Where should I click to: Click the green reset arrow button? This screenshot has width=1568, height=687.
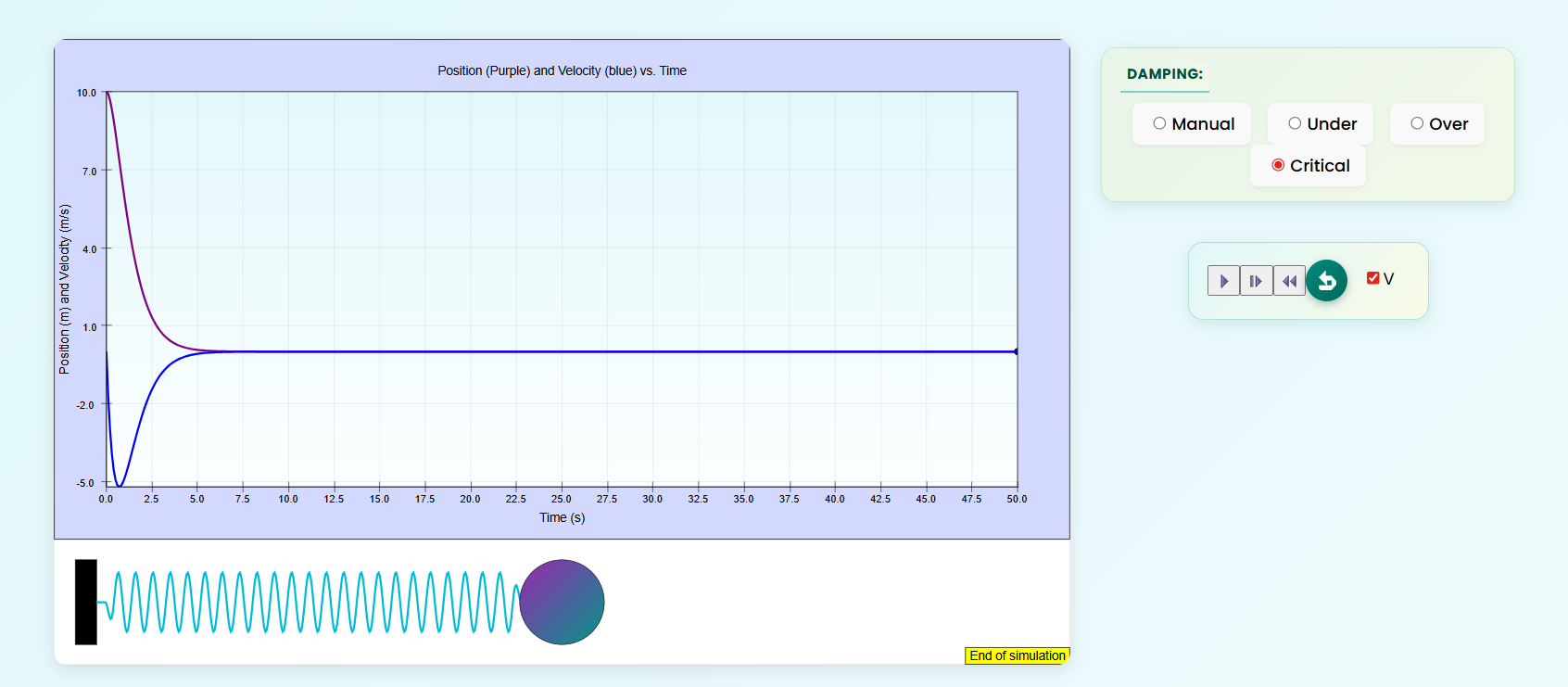(1326, 280)
